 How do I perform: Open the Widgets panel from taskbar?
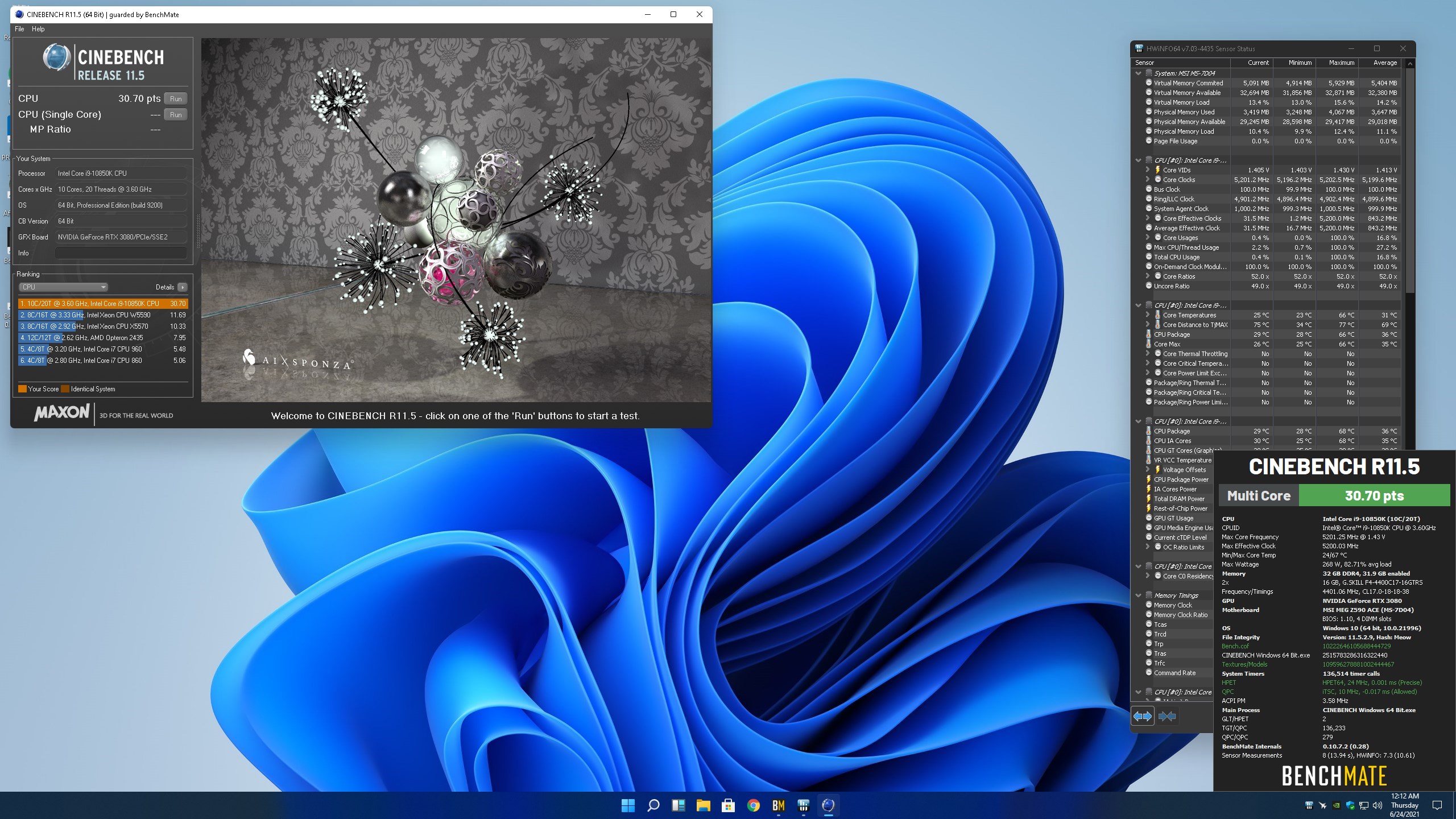tap(678, 805)
